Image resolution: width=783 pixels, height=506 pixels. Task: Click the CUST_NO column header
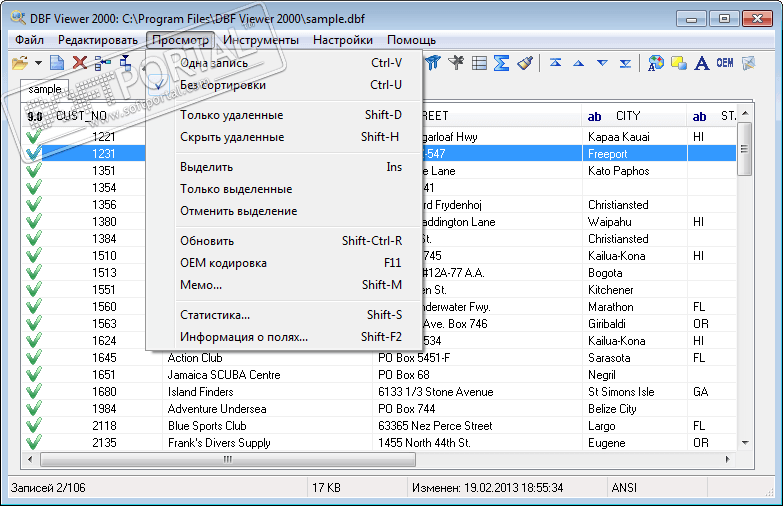coord(80,116)
